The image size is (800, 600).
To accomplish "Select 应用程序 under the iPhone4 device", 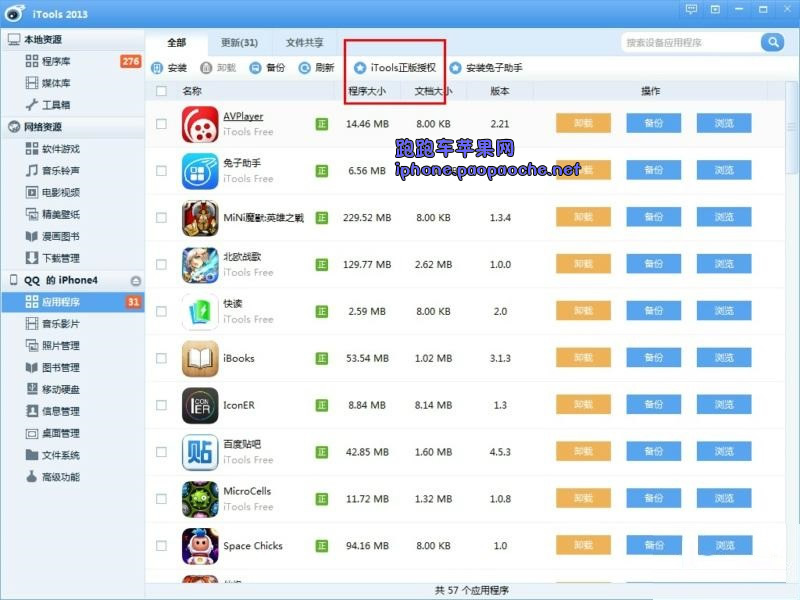I will pyautogui.click(x=72, y=302).
